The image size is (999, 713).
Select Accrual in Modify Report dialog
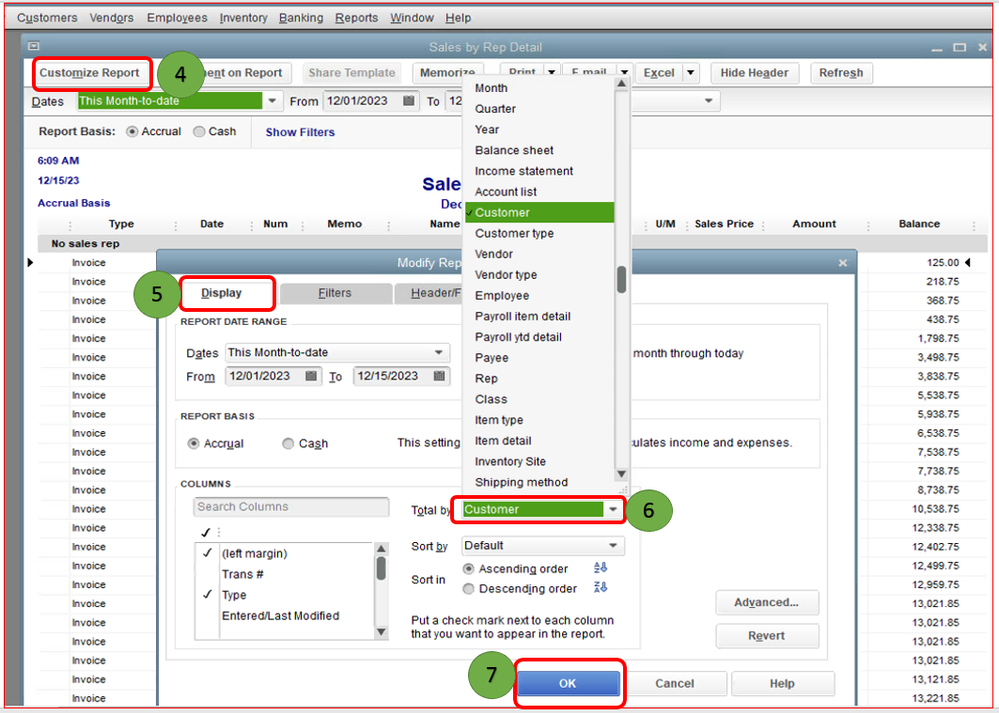[194, 443]
